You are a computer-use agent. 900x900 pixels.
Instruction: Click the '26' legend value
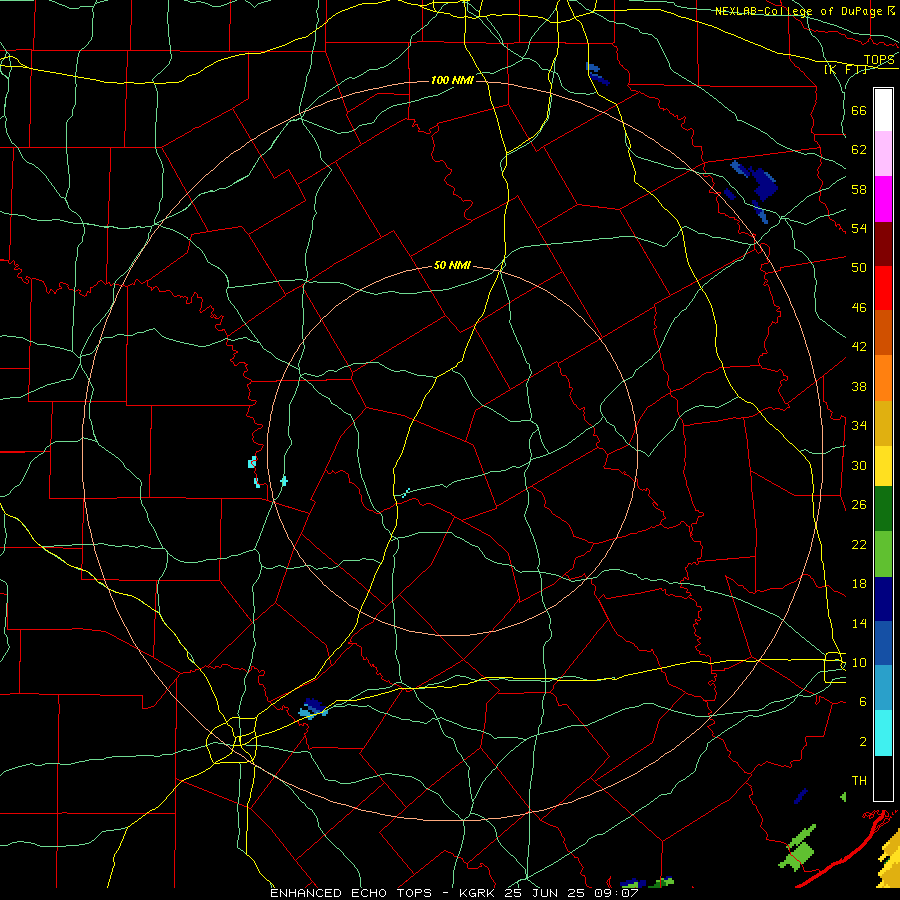[859, 505]
